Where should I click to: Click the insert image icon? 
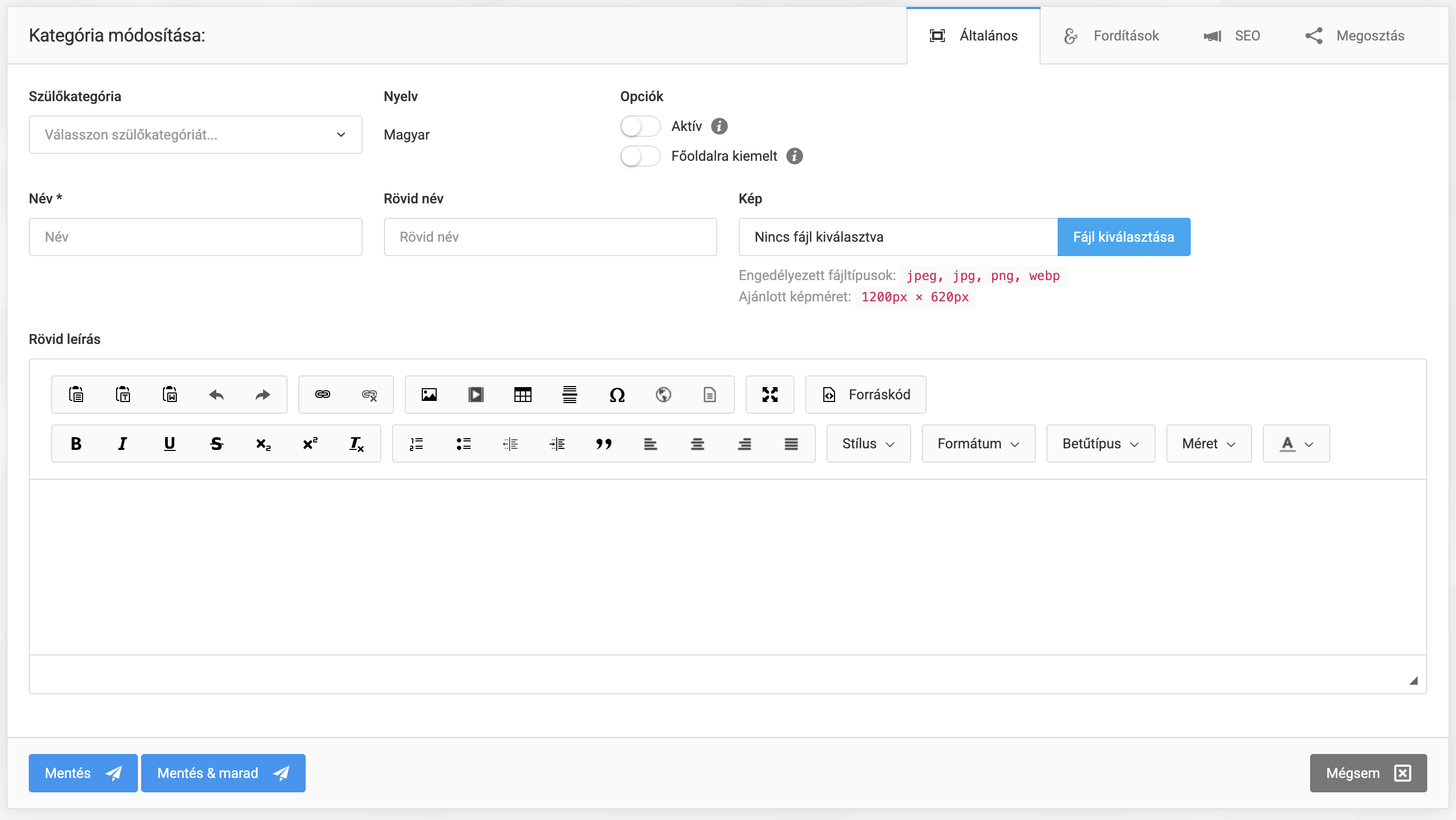click(429, 395)
